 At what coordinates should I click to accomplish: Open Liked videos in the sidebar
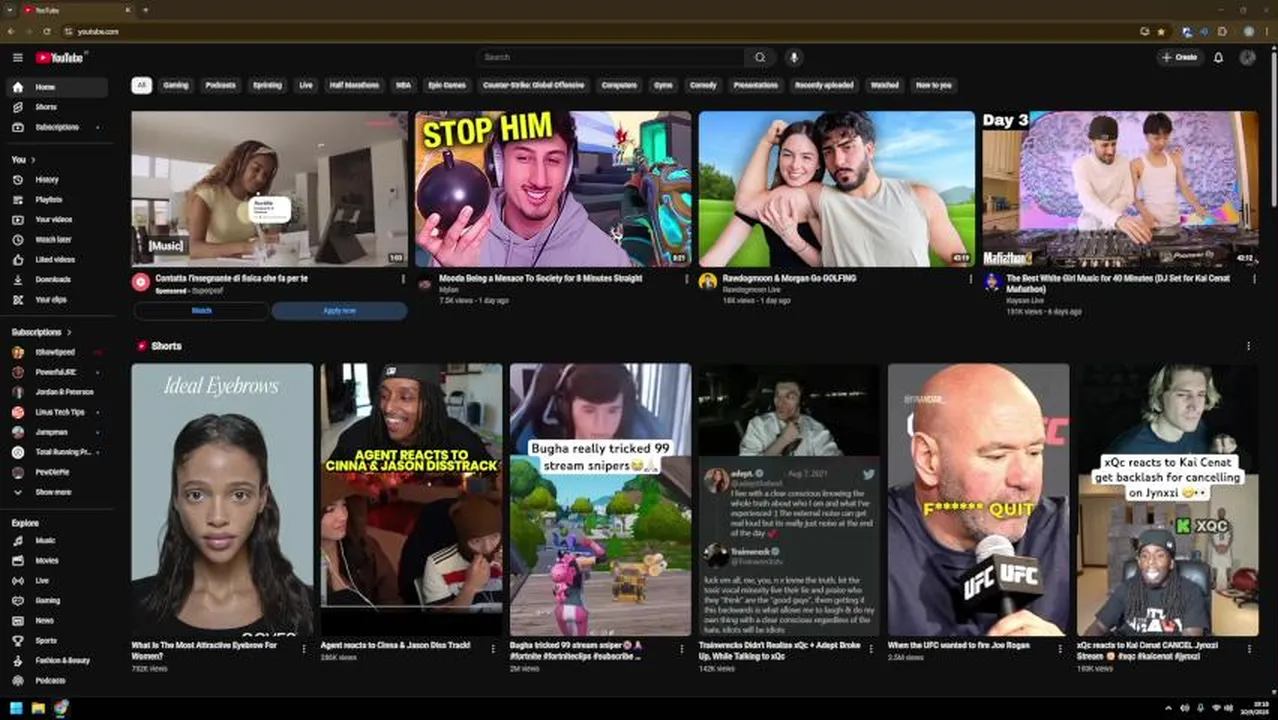coord(56,260)
